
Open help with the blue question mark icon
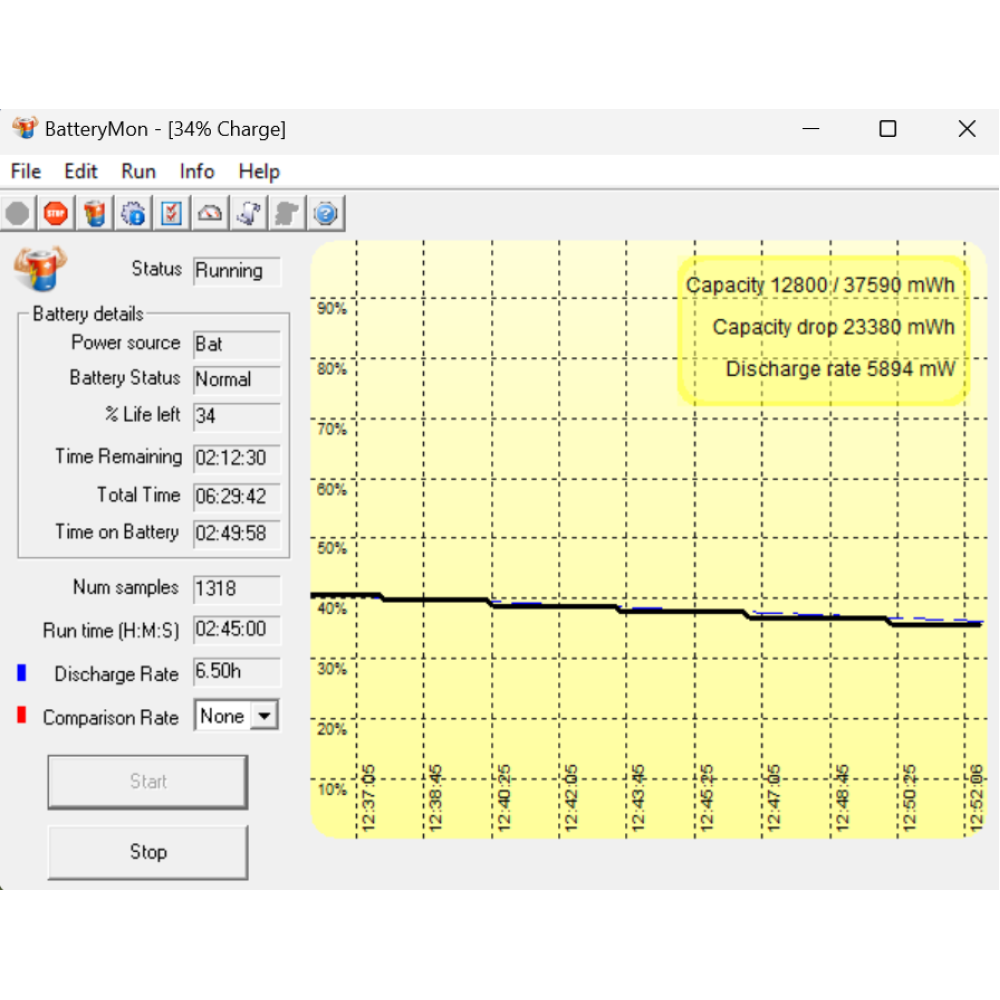tap(326, 213)
